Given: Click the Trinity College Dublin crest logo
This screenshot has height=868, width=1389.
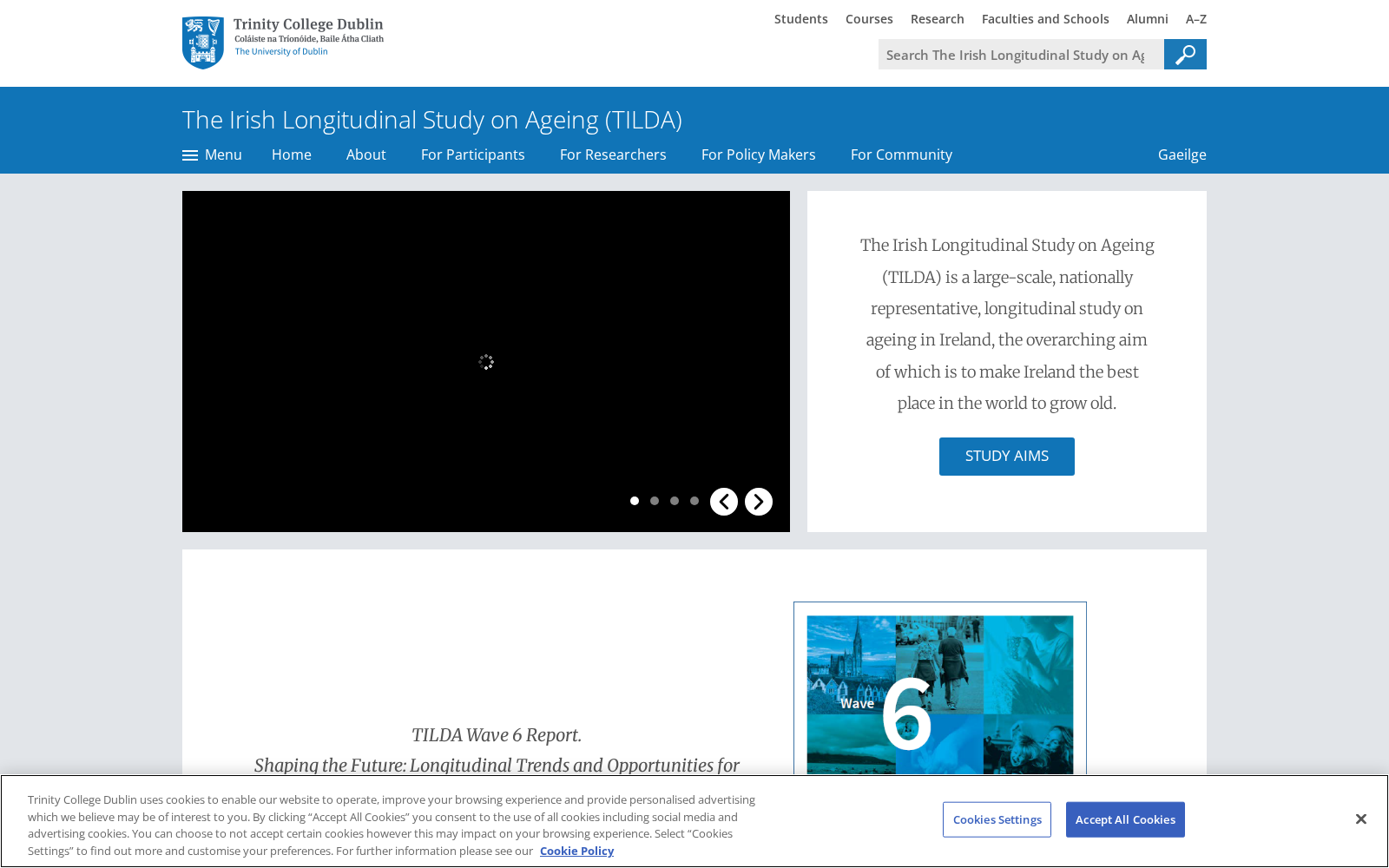Looking at the screenshot, I should [203, 43].
